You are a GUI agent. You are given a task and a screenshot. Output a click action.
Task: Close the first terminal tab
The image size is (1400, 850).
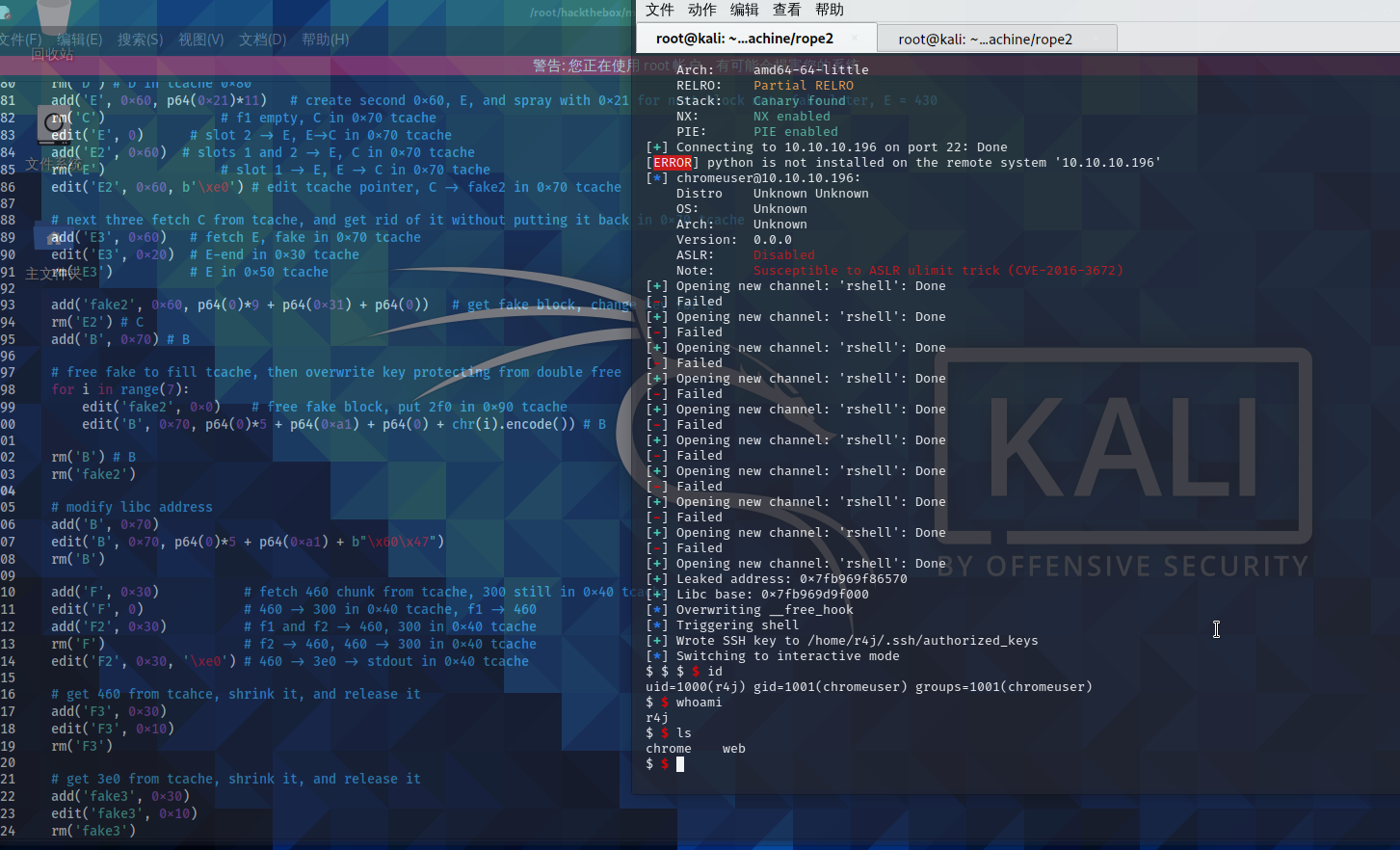coord(855,39)
